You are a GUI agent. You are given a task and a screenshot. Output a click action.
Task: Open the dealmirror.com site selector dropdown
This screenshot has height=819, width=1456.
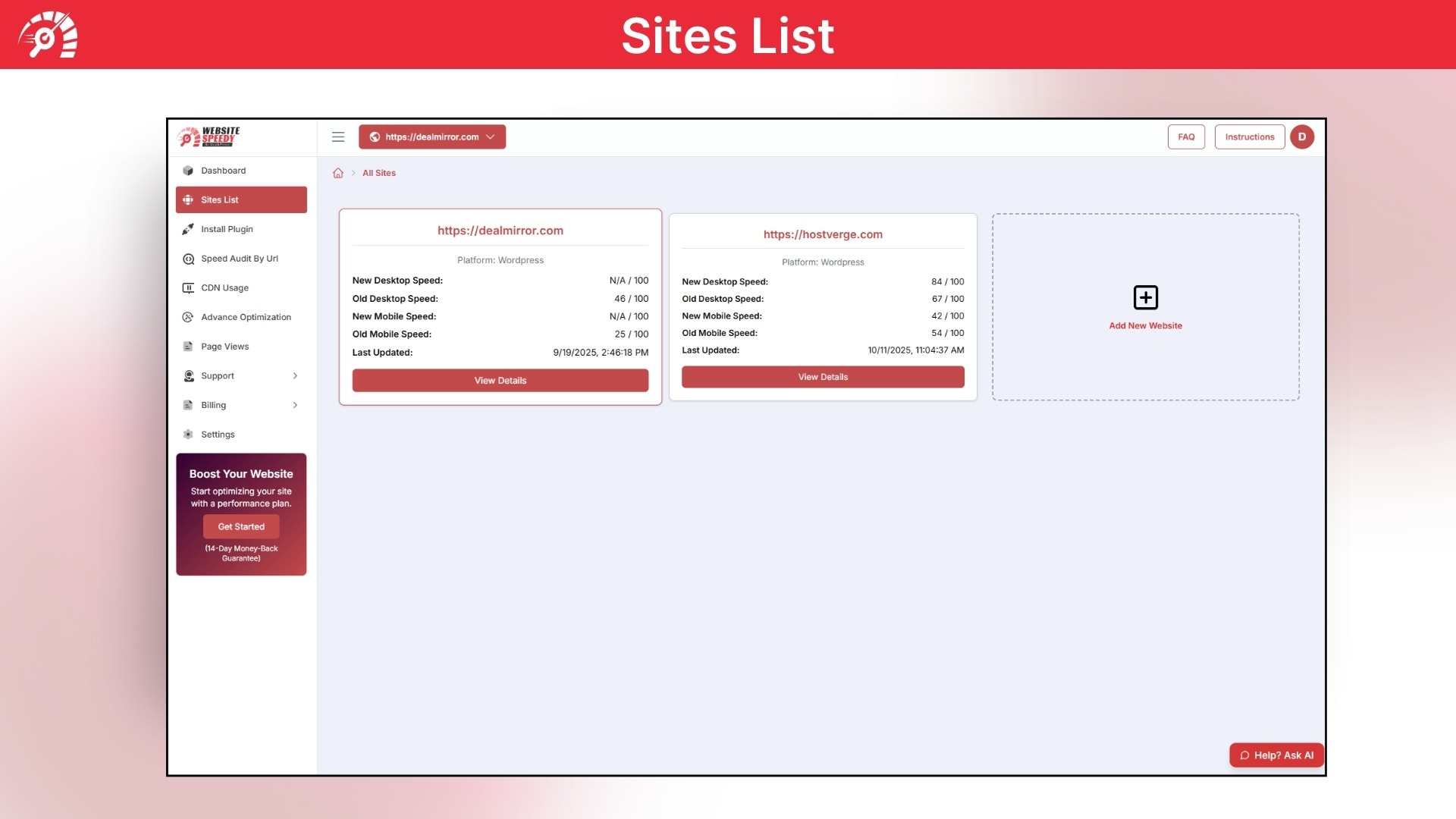tap(432, 136)
